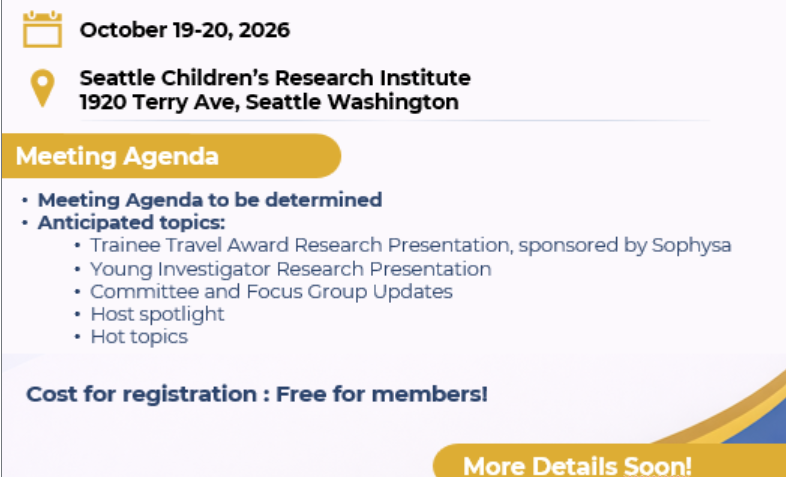Click Seattle Children's Research Institute venue name

click(275, 78)
